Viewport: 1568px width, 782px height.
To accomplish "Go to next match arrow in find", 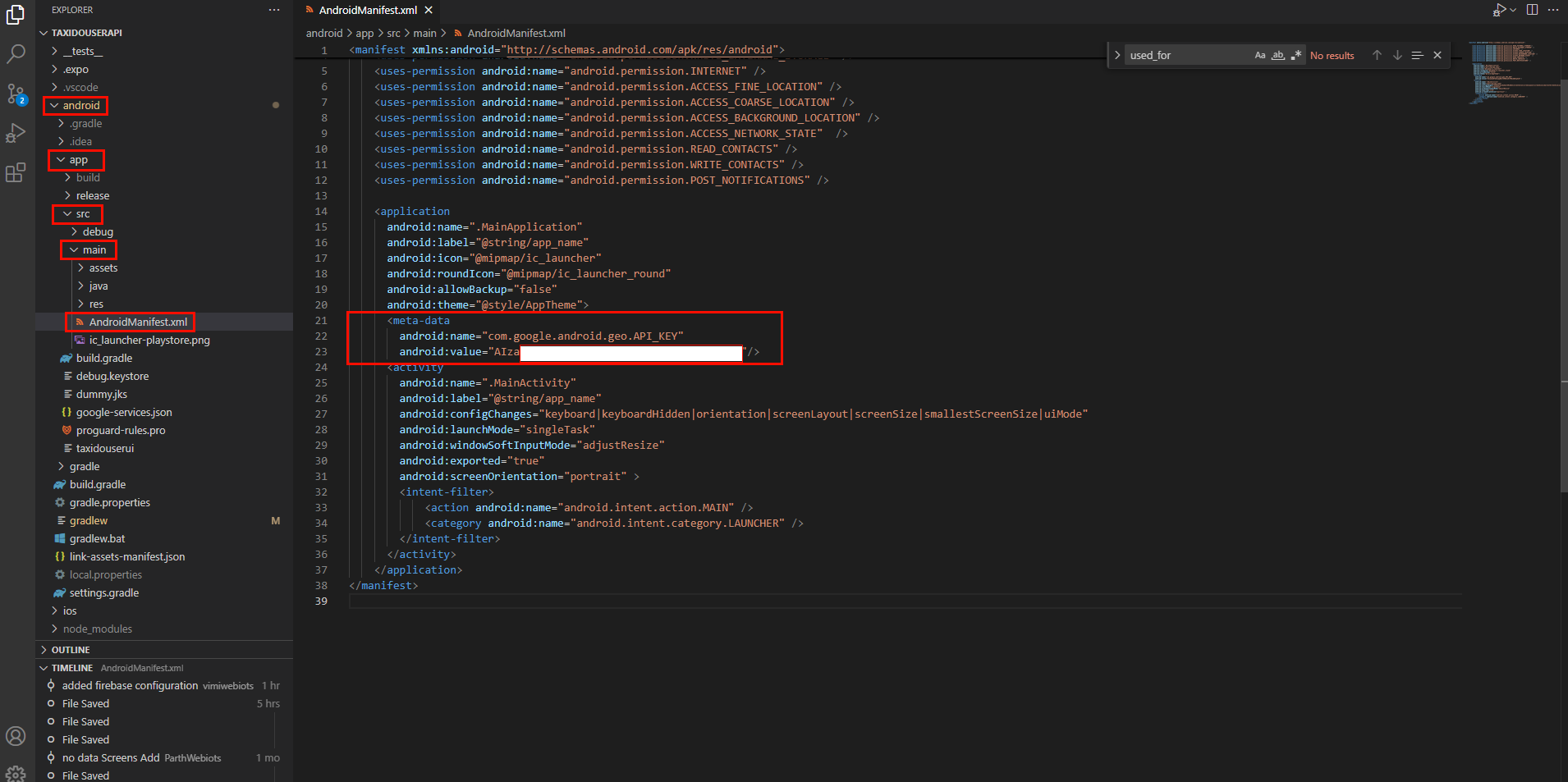I will pos(1397,55).
